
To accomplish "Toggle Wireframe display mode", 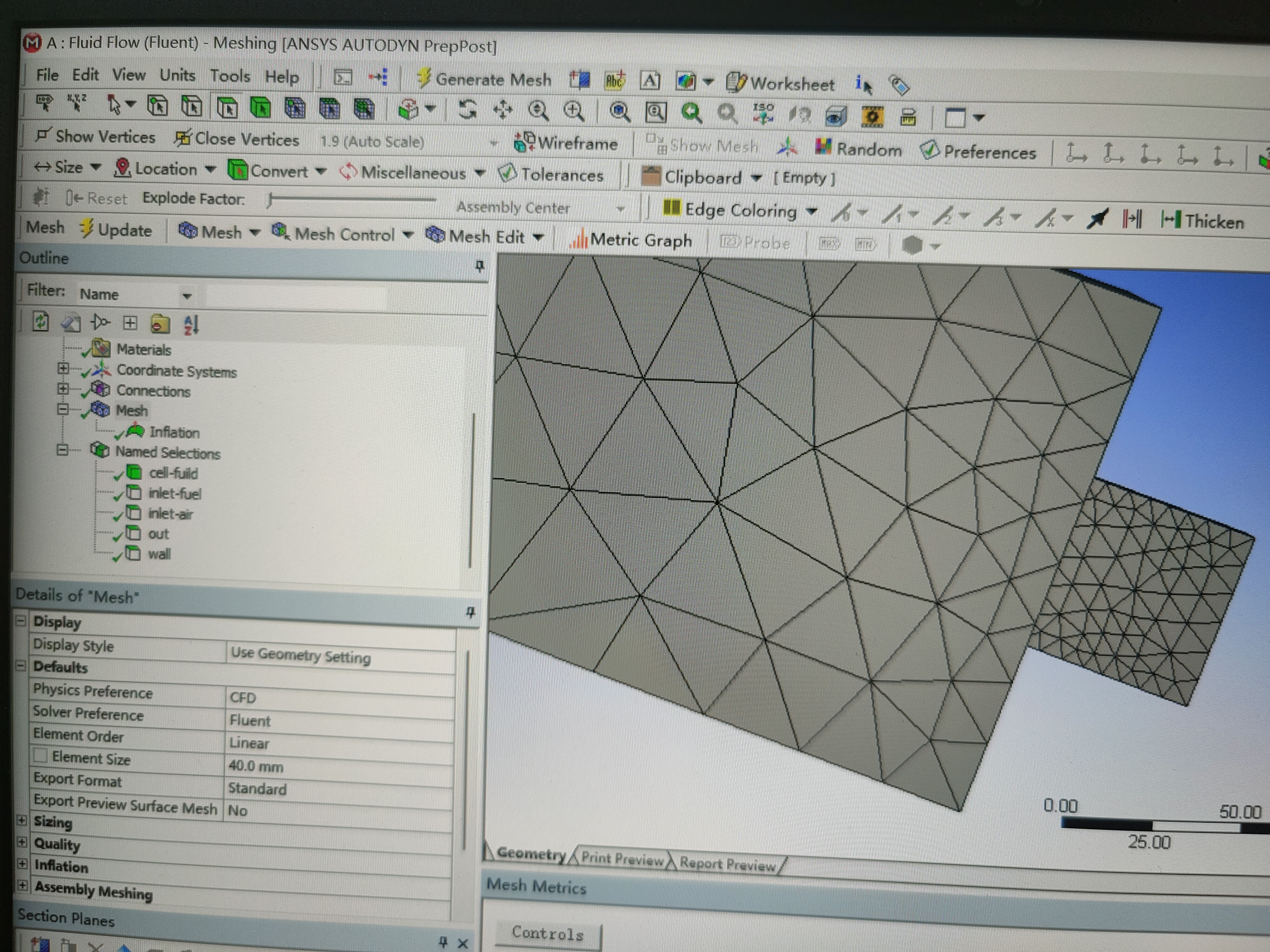I will pyautogui.click(x=566, y=143).
